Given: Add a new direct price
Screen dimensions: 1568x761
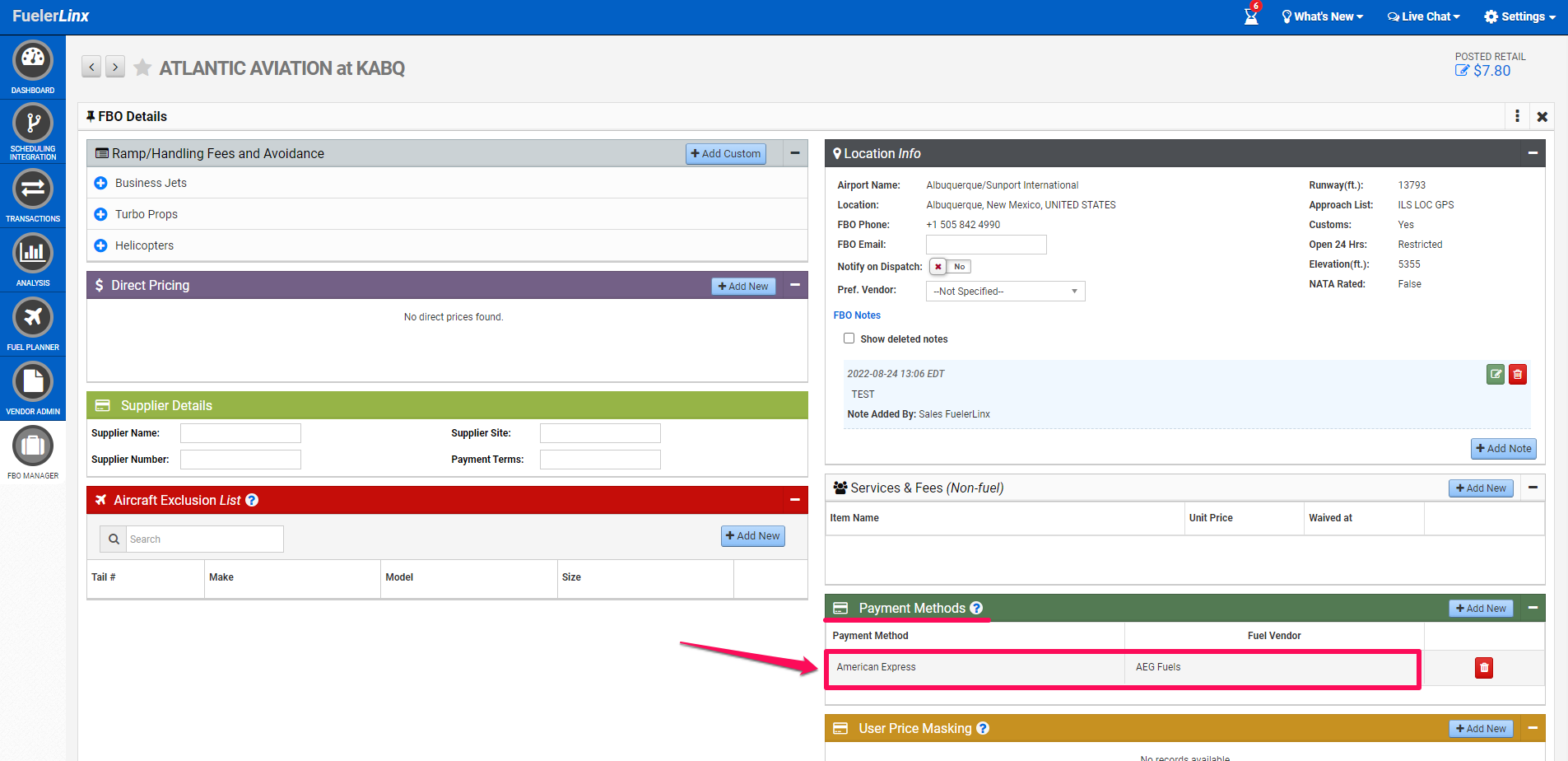Looking at the screenshot, I should pos(743,287).
